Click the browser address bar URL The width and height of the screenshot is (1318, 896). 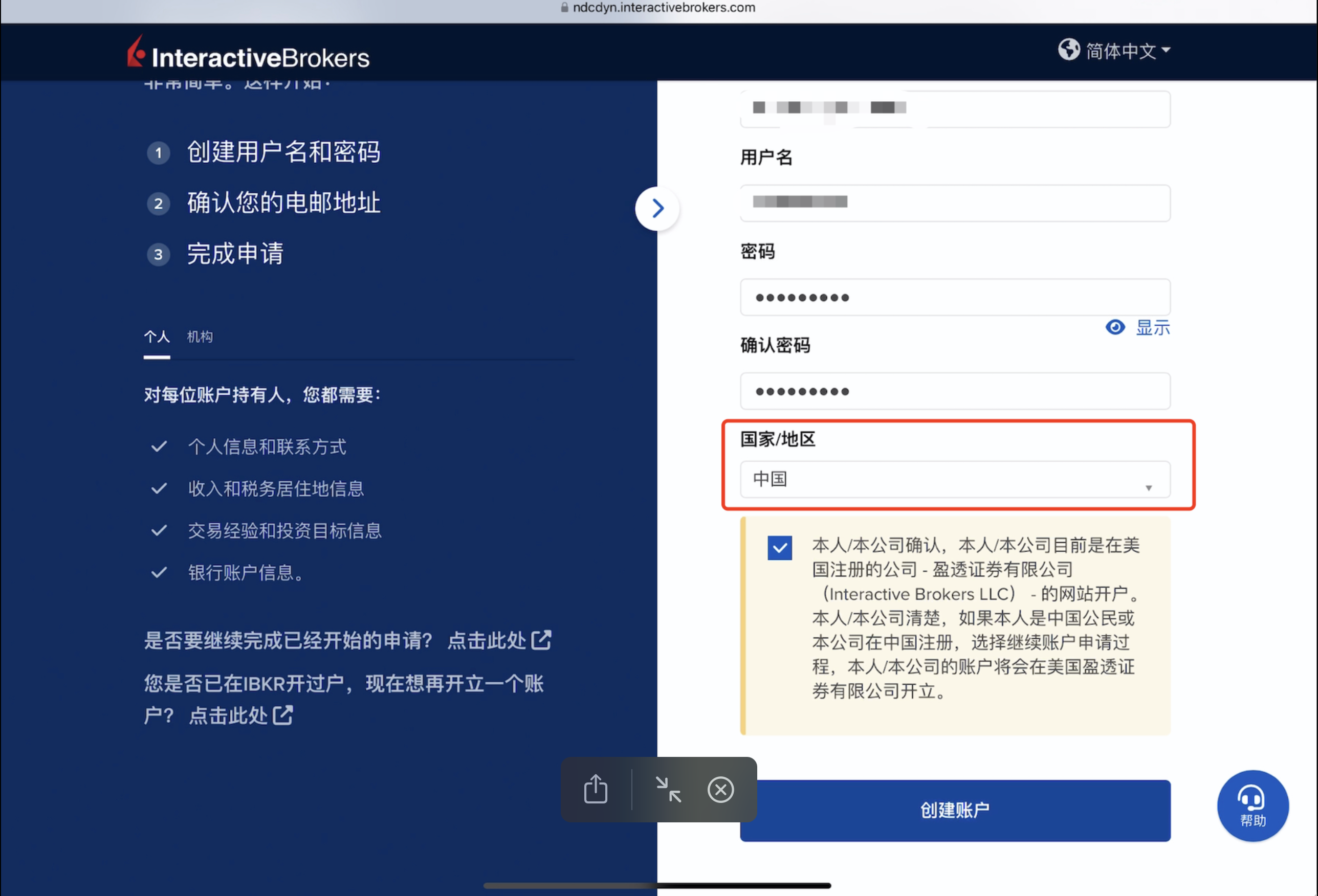click(664, 7)
